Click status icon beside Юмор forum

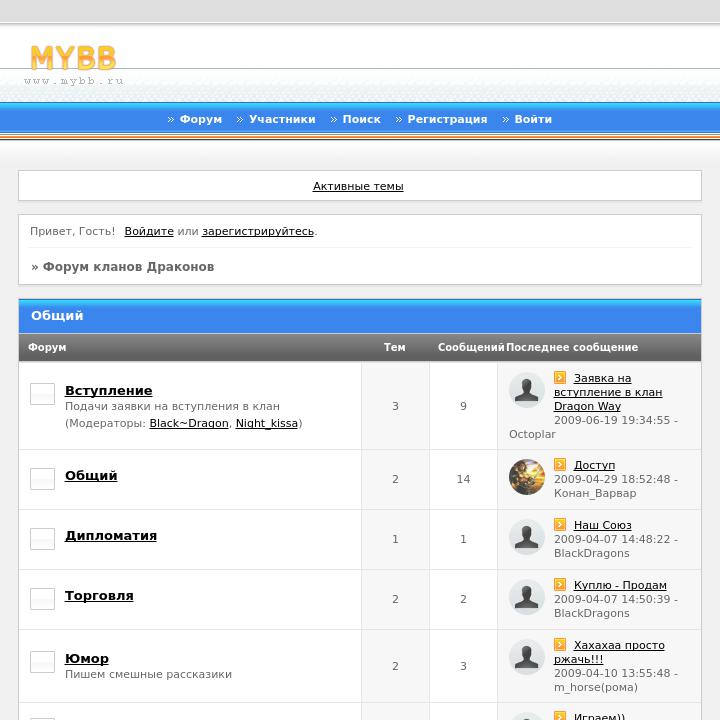(x=42, y=662)
